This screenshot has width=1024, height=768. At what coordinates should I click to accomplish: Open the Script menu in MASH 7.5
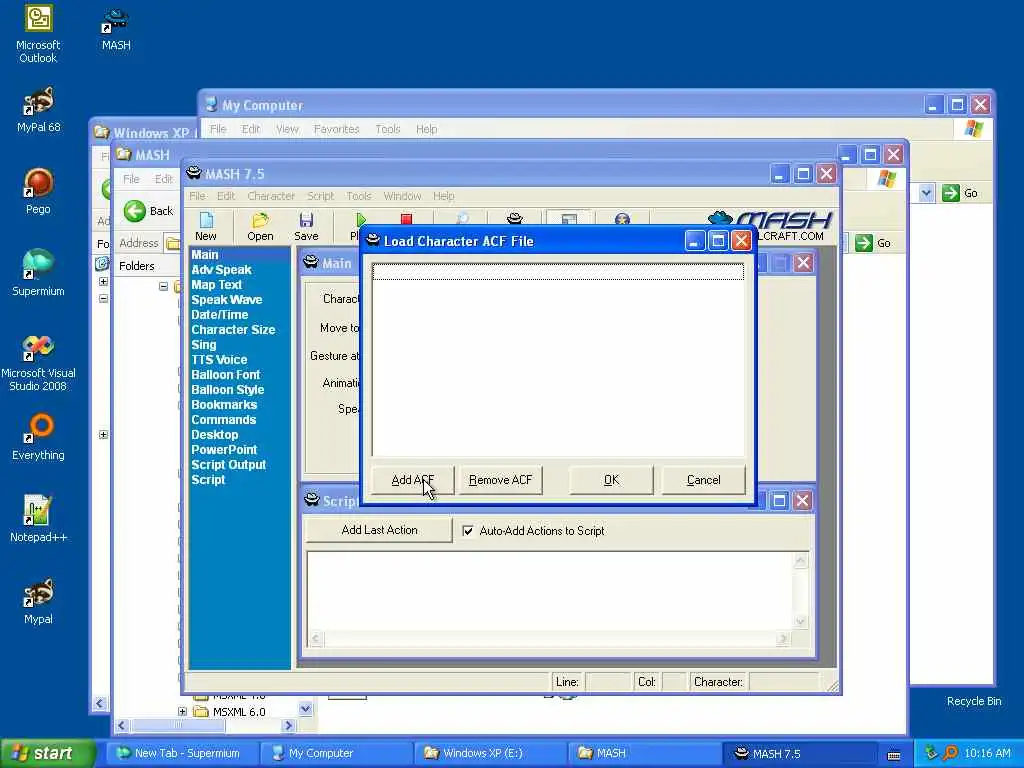(320, 196)
